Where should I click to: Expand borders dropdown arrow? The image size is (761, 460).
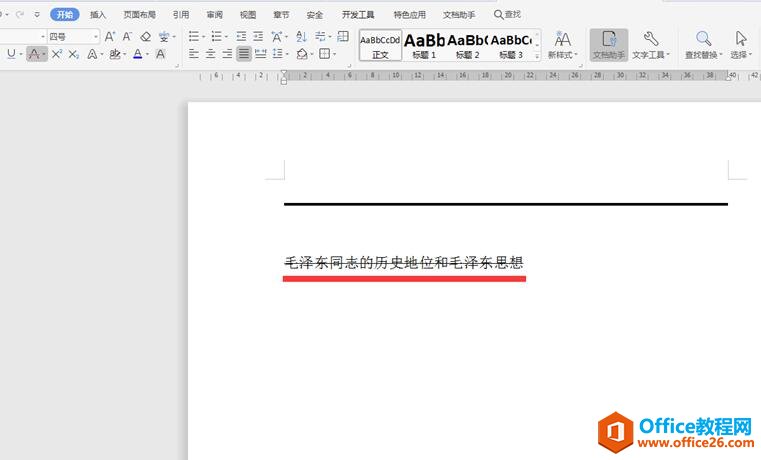point(334,54)
